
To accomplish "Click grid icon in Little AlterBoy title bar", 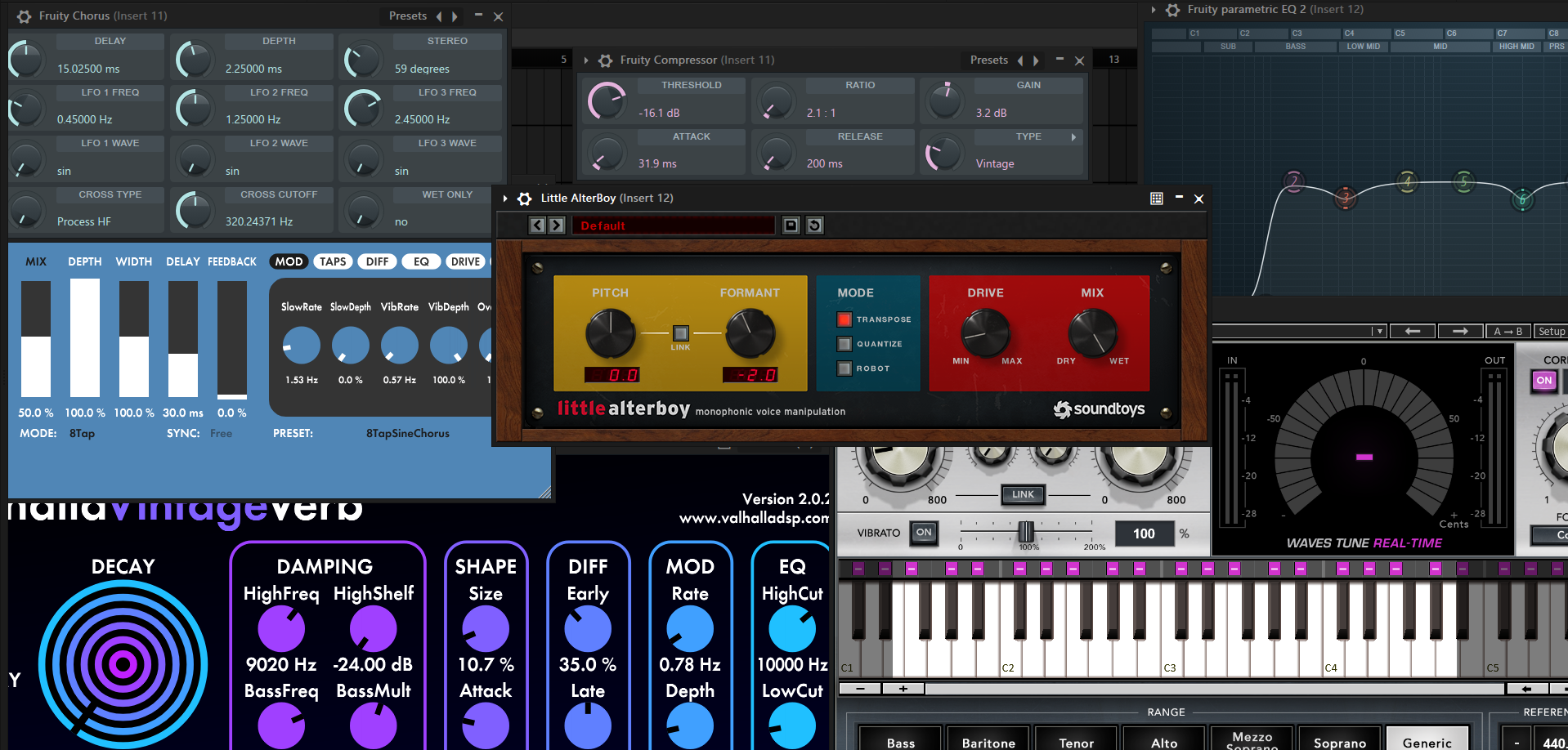I will point(1156,199).
